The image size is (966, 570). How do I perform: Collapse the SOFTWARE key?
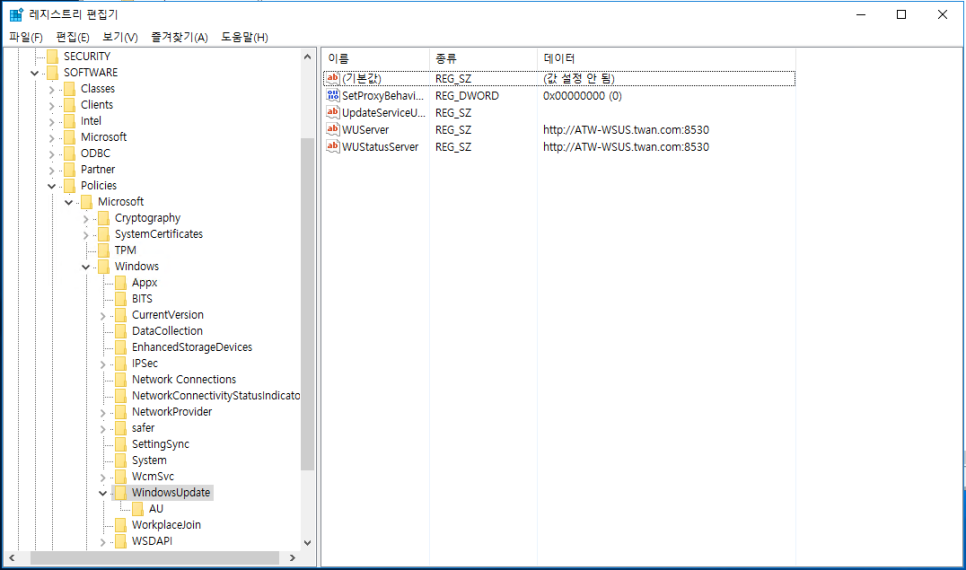point(35,73)
